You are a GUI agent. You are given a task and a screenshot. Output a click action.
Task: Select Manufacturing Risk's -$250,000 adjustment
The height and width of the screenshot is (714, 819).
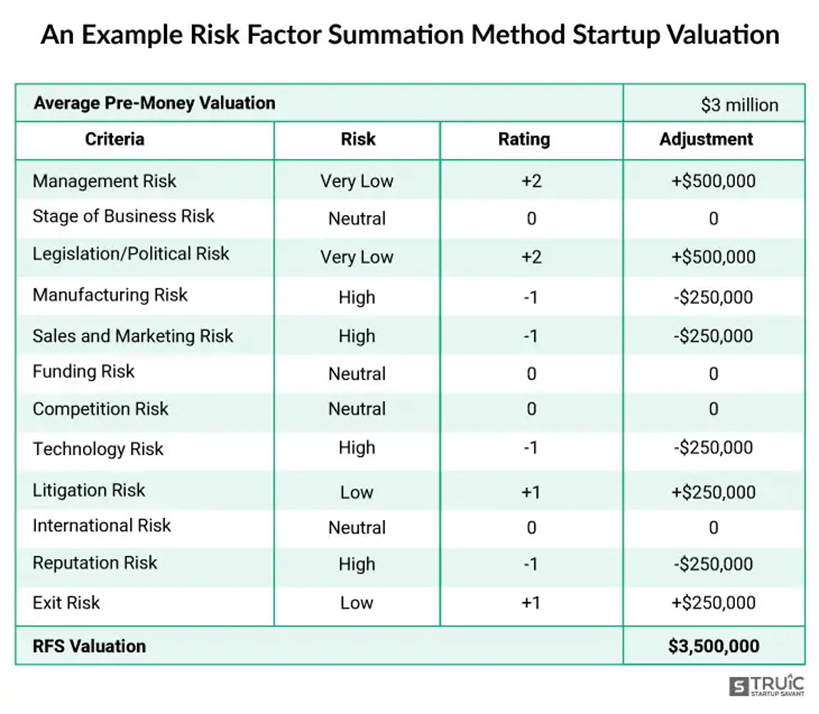[713, 297]
